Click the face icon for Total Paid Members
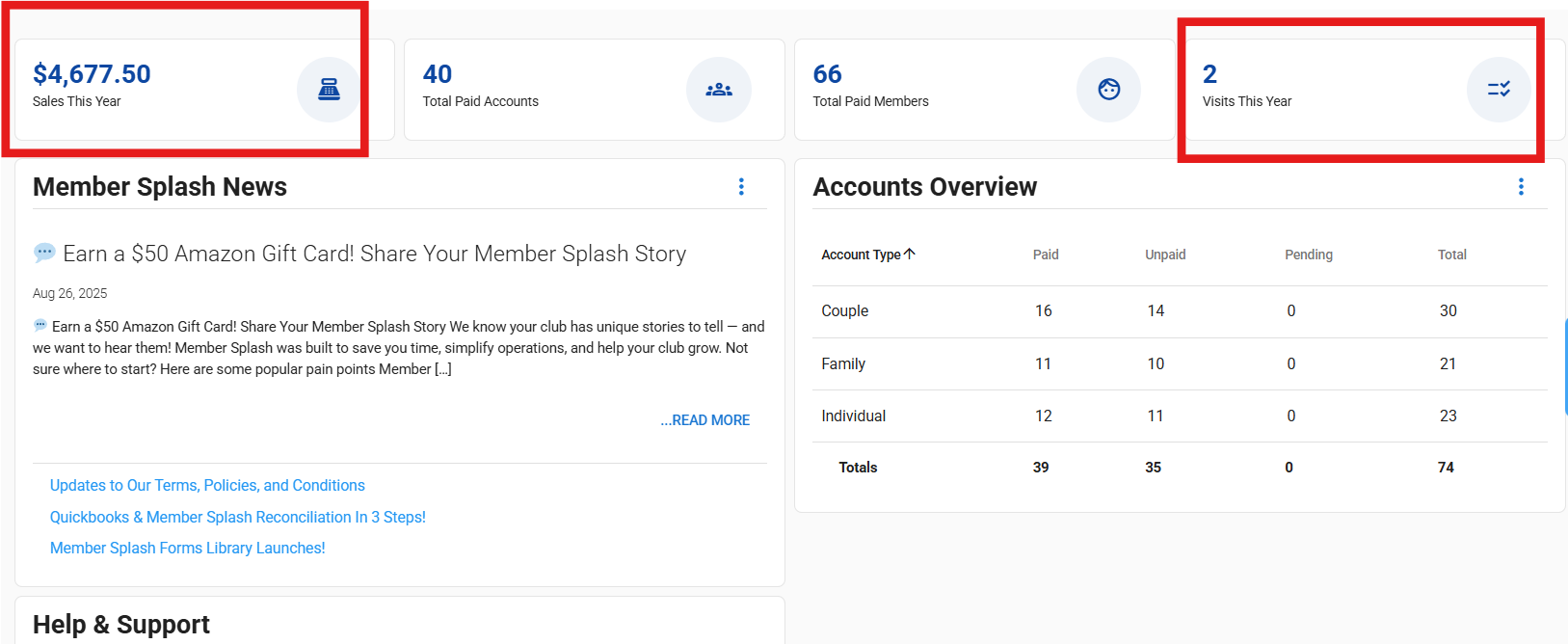 1108,90
